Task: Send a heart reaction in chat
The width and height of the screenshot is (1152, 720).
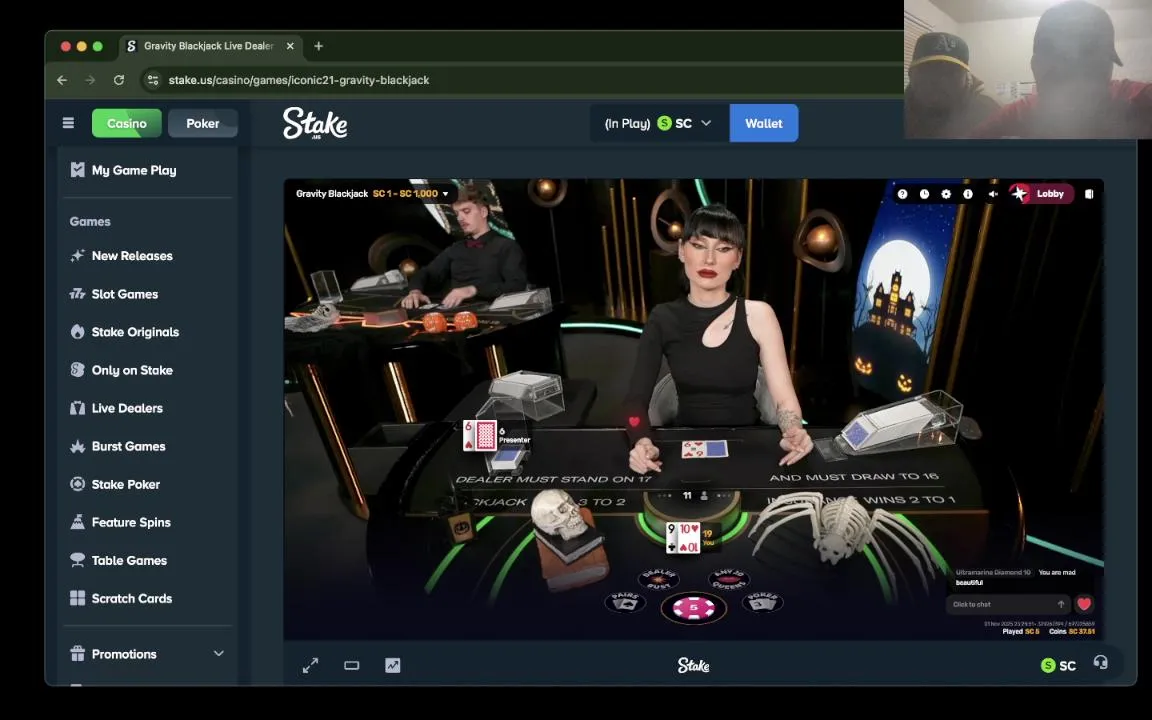Action: click(x=1084, y=605)
